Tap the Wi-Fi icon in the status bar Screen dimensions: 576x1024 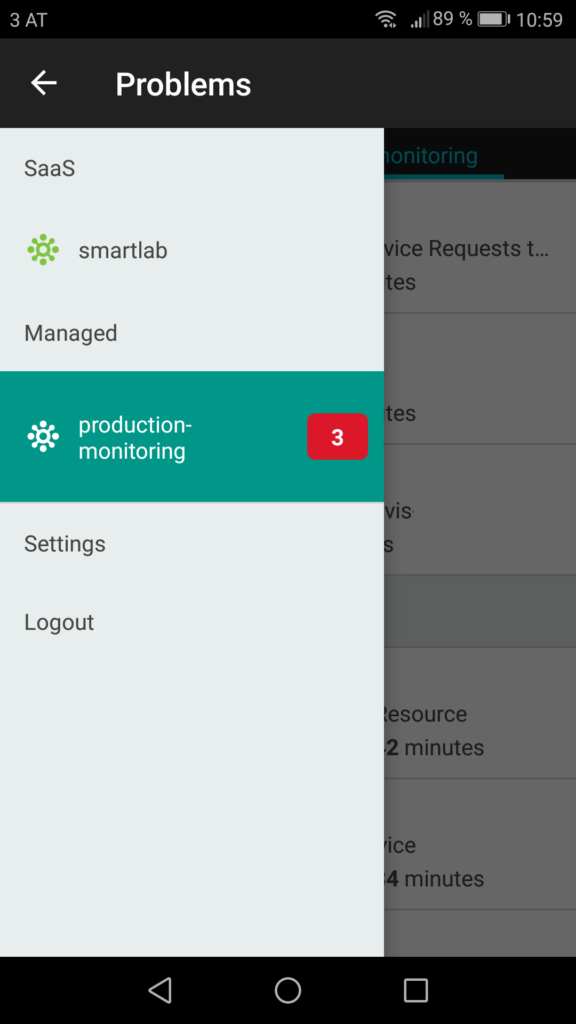tap(387, 19)
